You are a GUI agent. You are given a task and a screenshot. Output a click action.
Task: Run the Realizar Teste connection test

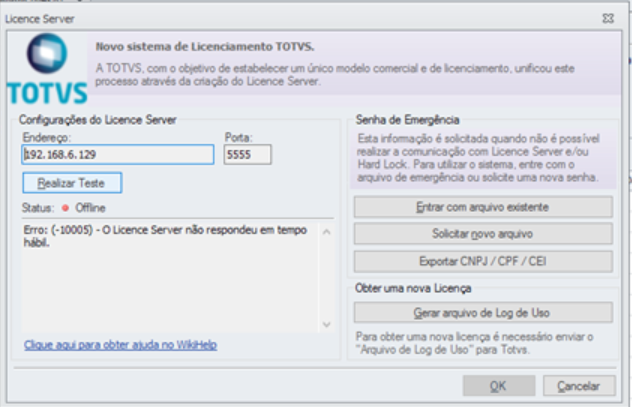72,183
